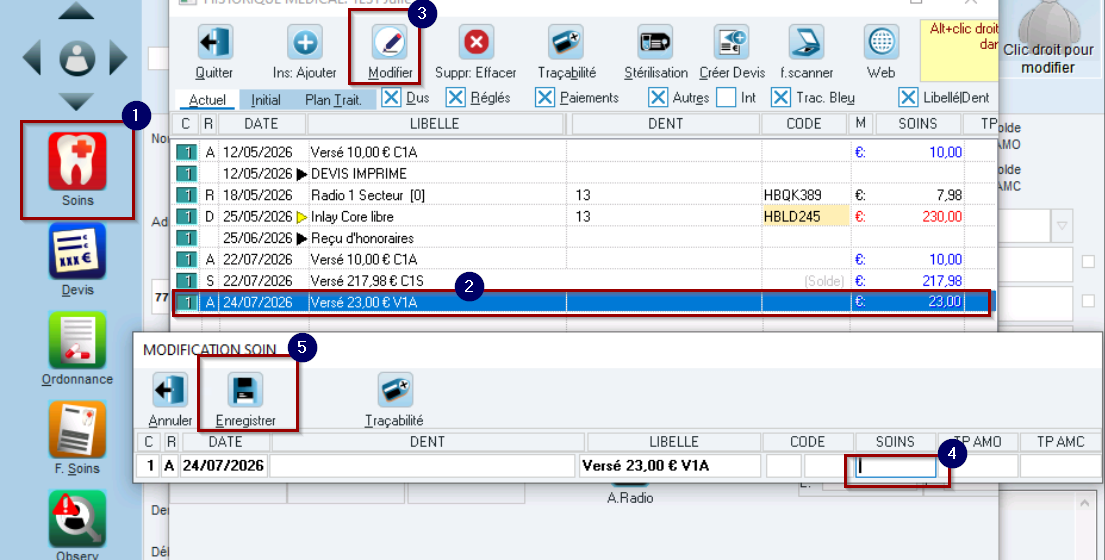Image resolution: width=1105 pixels, height=560 pixels.
Task: Click the 230,00 amount in red
Action: pos(942,216)
